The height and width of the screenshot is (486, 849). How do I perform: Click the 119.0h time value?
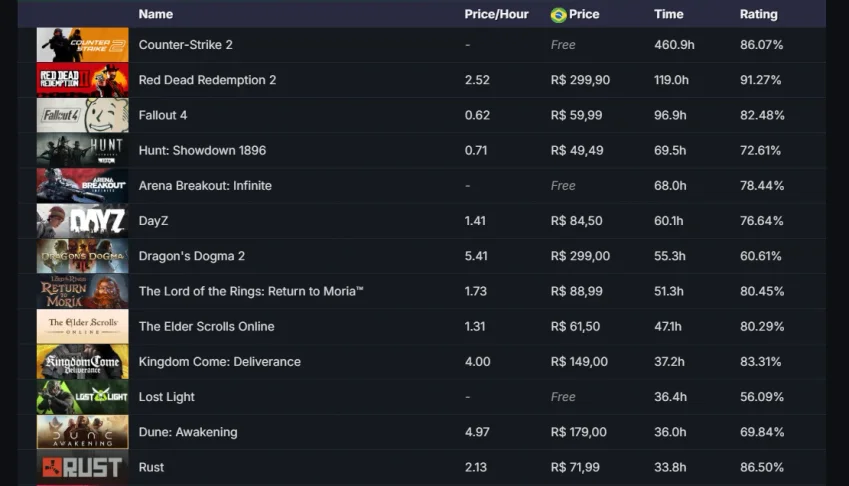671,80
